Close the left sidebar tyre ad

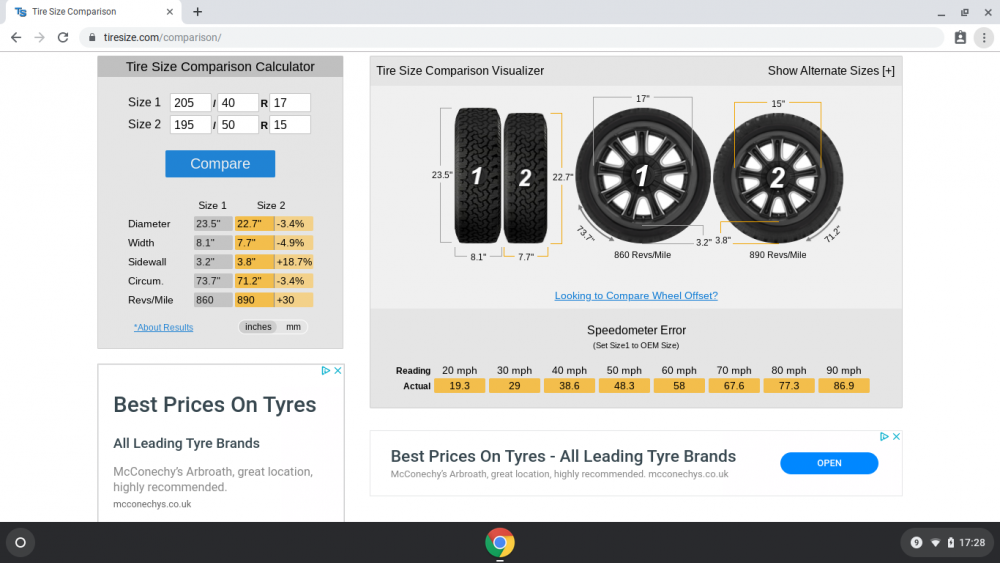pos(338,370)
